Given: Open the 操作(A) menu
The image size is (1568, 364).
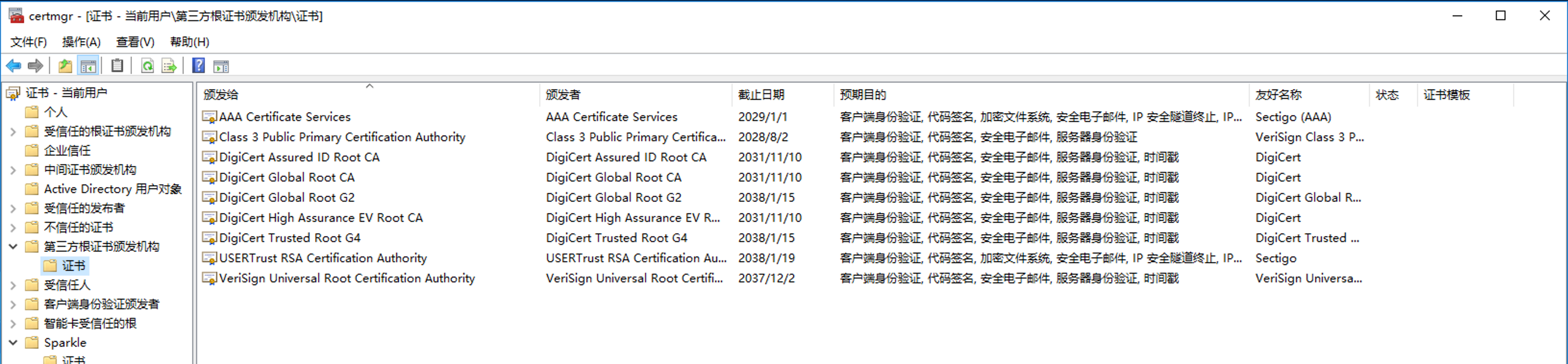Looking at the screenshot, I should [81, 42].
